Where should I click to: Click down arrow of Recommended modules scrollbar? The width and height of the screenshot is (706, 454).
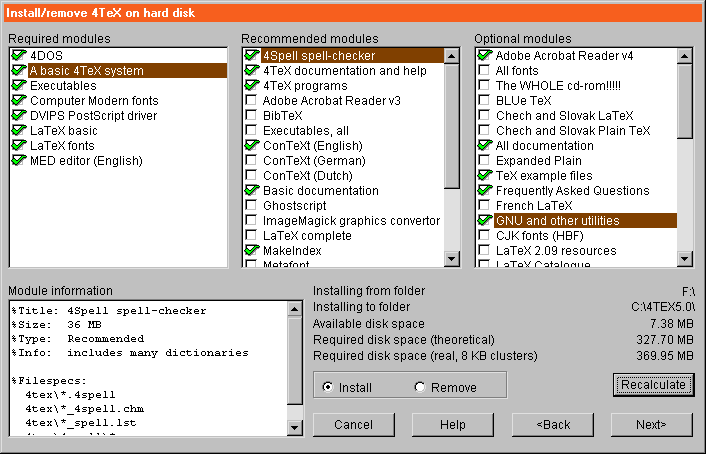(452, 259)
